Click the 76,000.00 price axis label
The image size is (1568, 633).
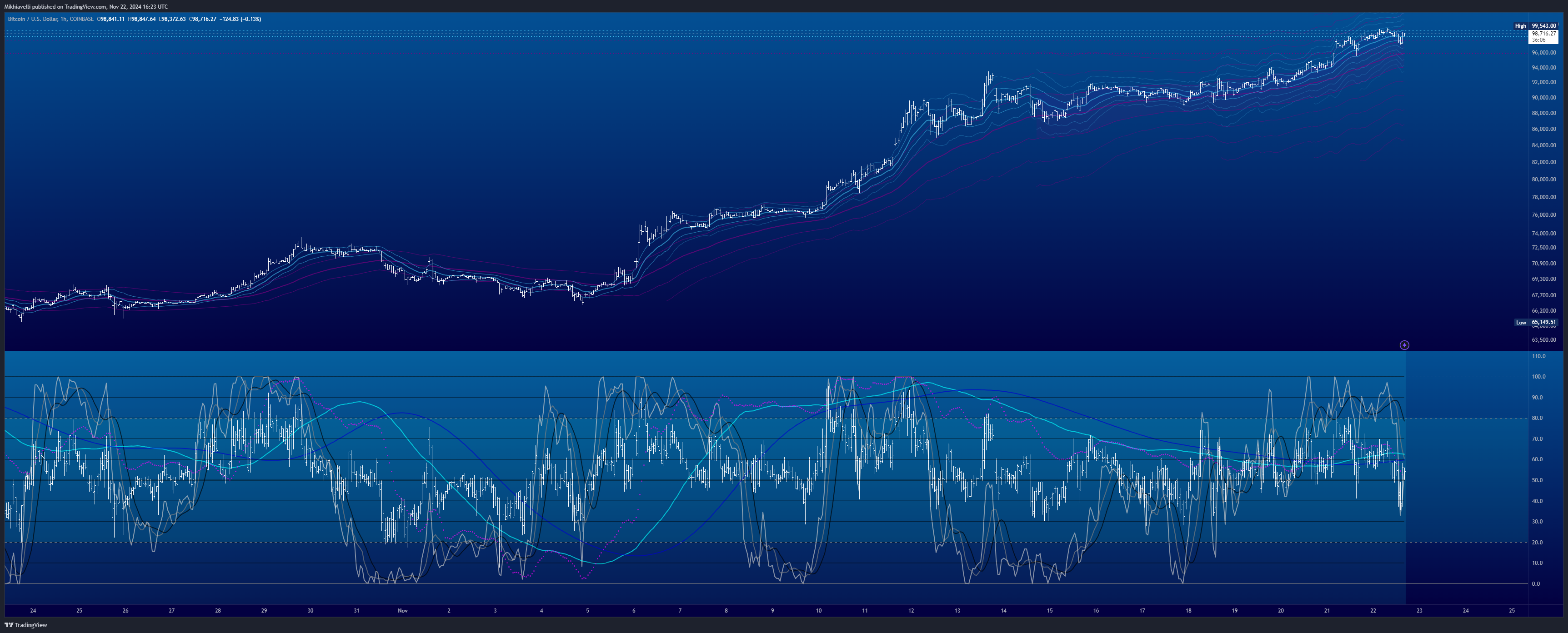tap(1543, 215)
